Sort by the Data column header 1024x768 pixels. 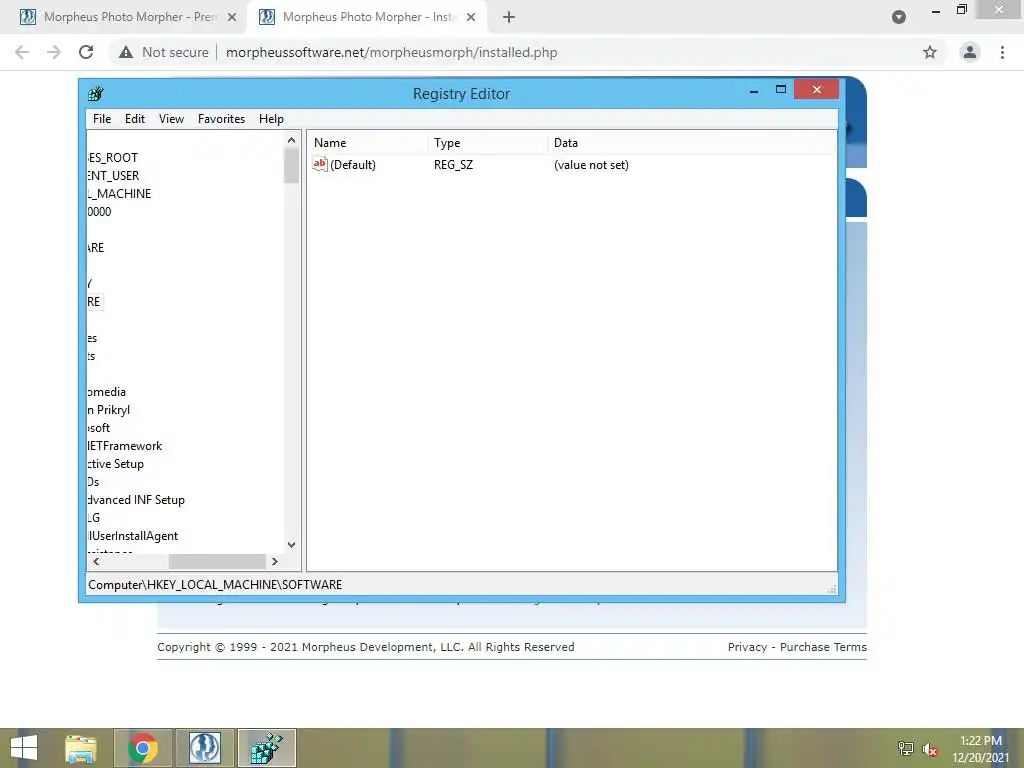[x=691, y=142]
